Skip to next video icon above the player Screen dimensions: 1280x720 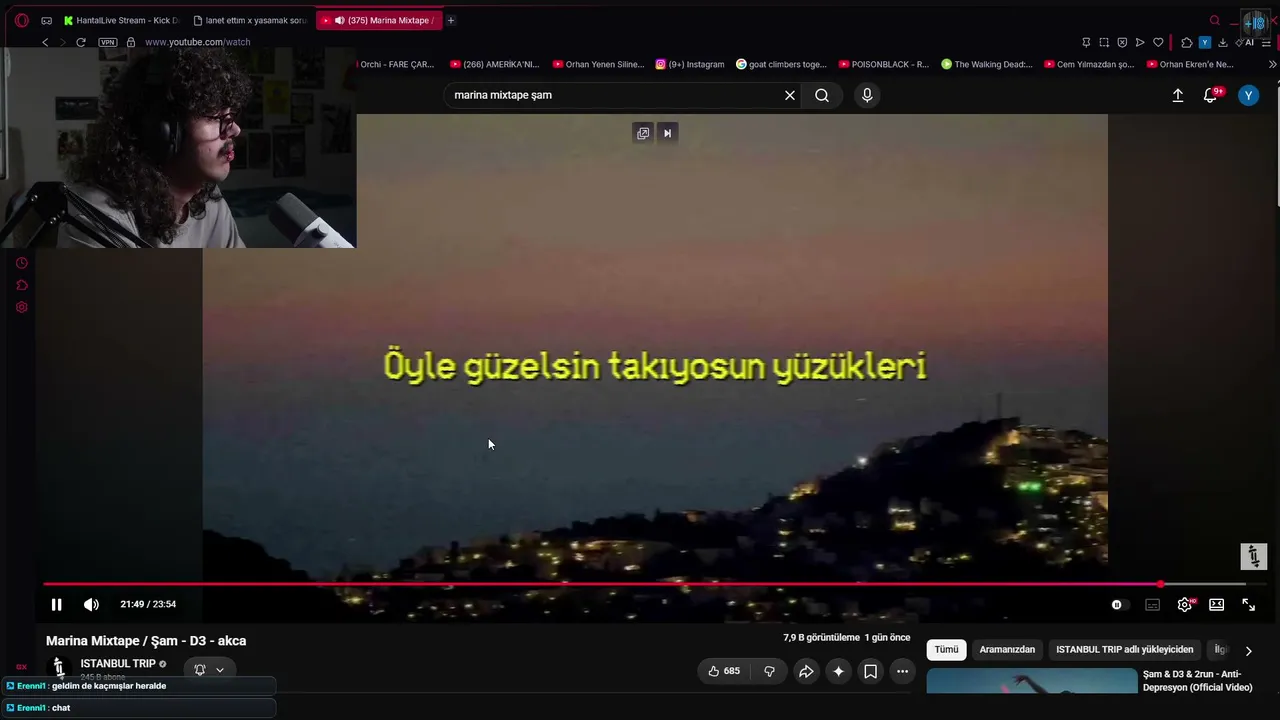(667, 133)
